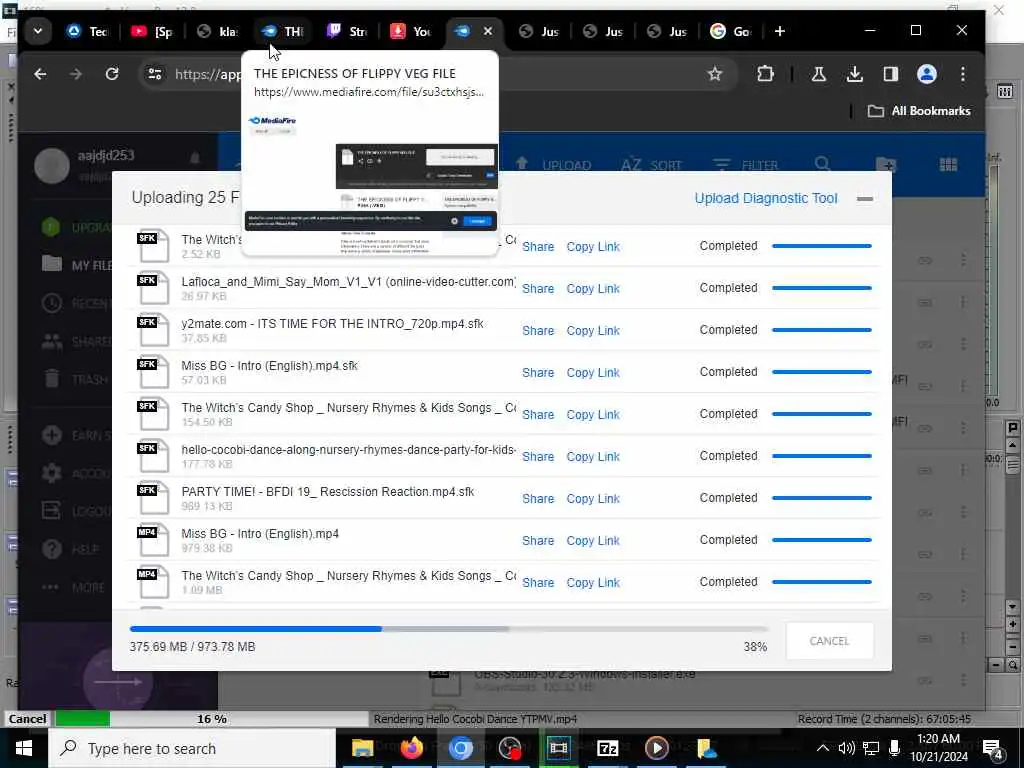Switch to the 'You' downloader tab
This screenshot has height=768, width=1024.
pyautogui.click(x=411, y=31)
